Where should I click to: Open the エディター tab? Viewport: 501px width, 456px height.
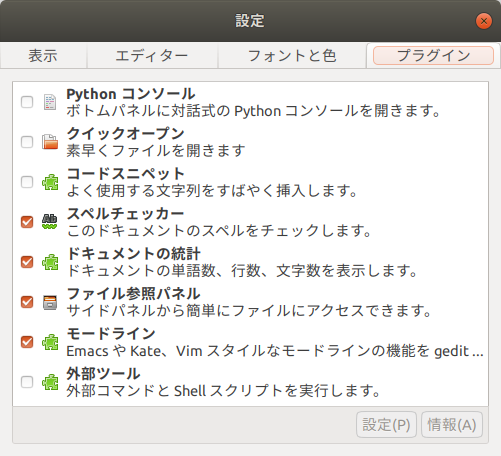152,56
